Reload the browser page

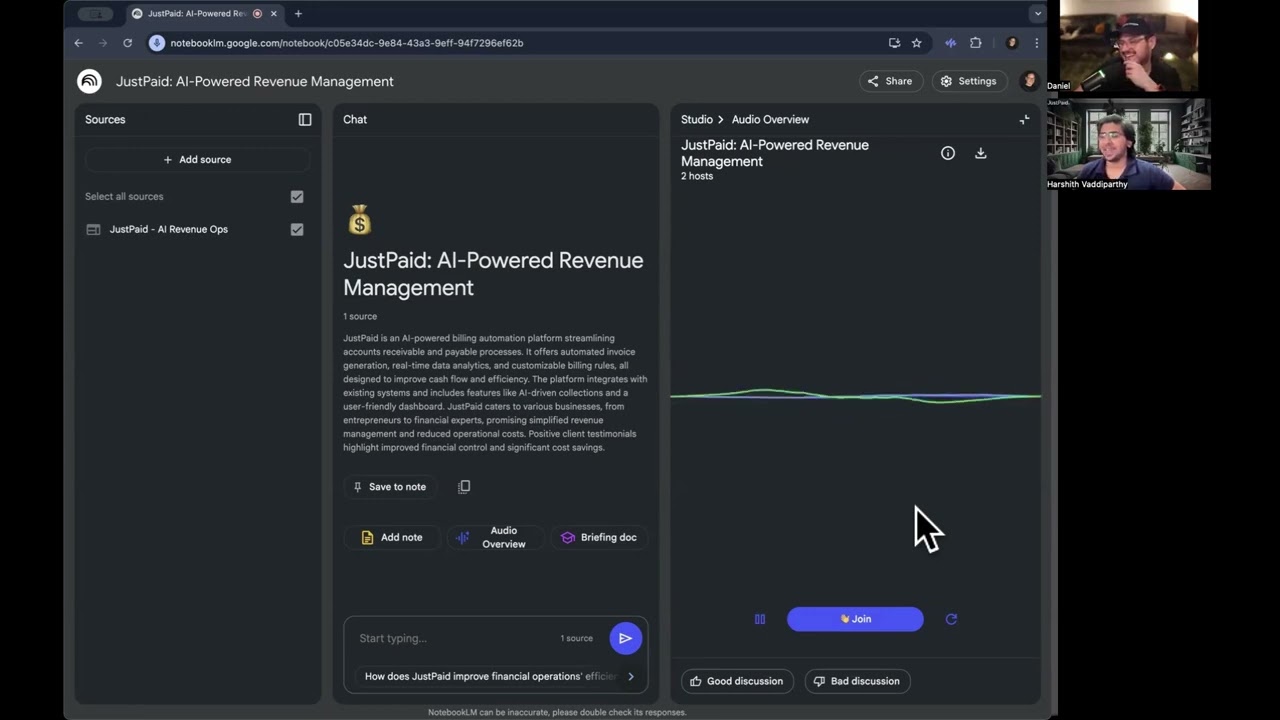(x=127, y=43)
